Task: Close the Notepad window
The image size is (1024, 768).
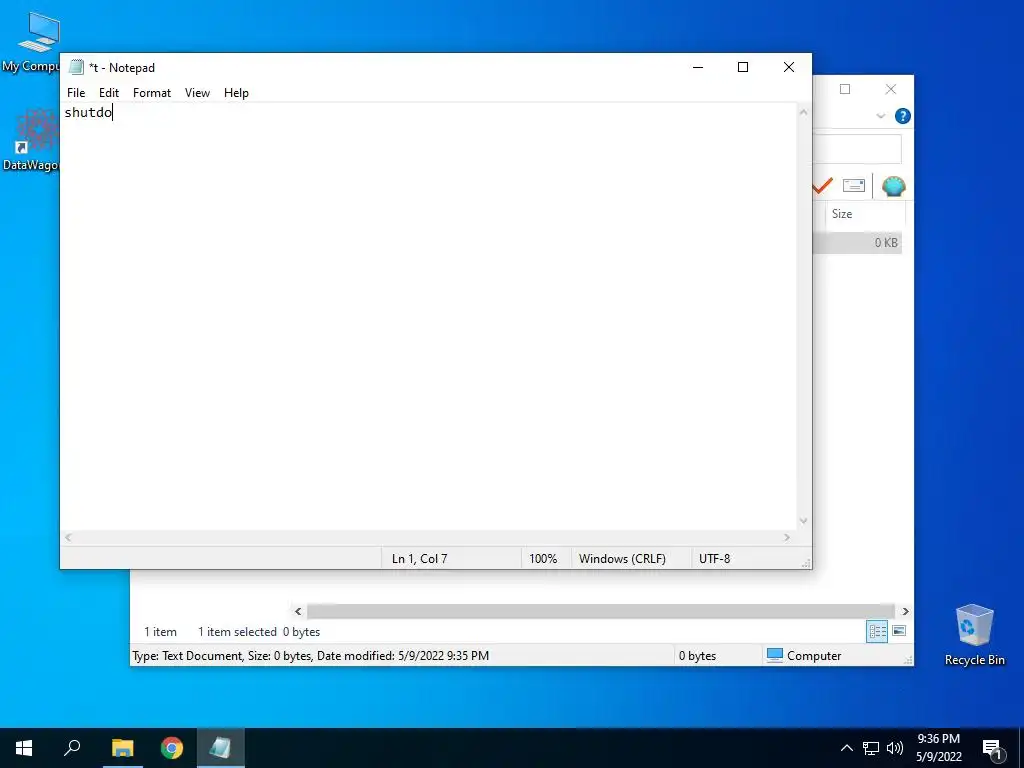Action: 789,67
